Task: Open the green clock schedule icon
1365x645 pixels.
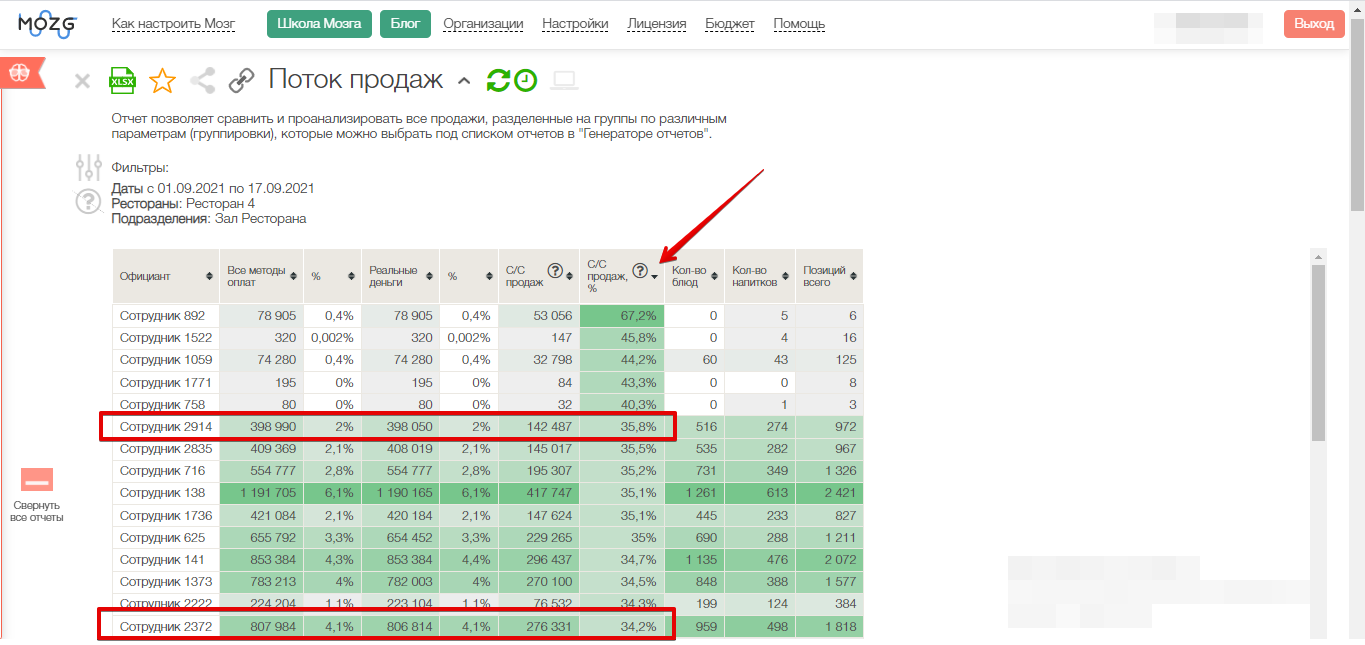Action: pyautogui.click(x=525, y=80)
